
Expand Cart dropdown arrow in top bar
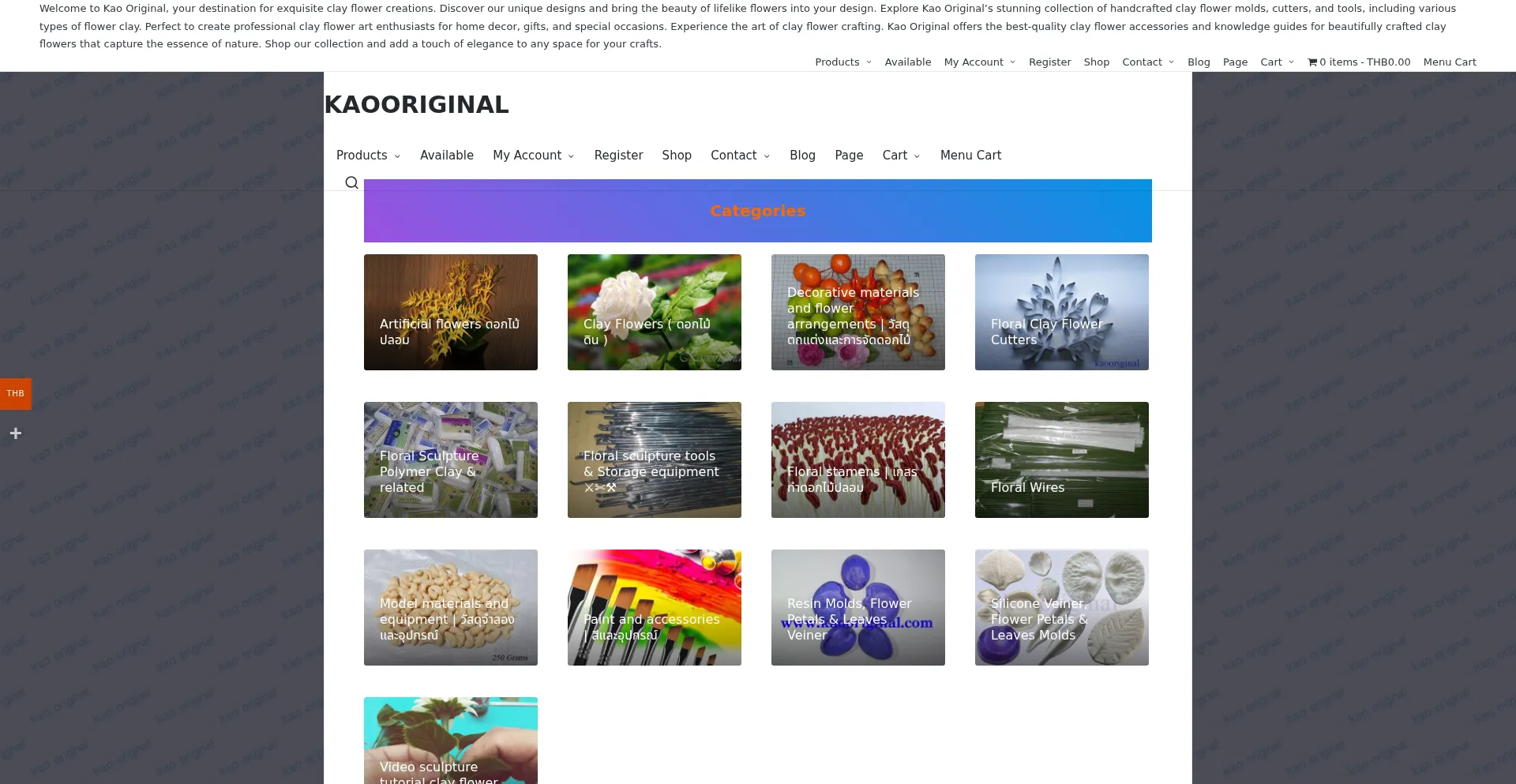(1291, 62)
